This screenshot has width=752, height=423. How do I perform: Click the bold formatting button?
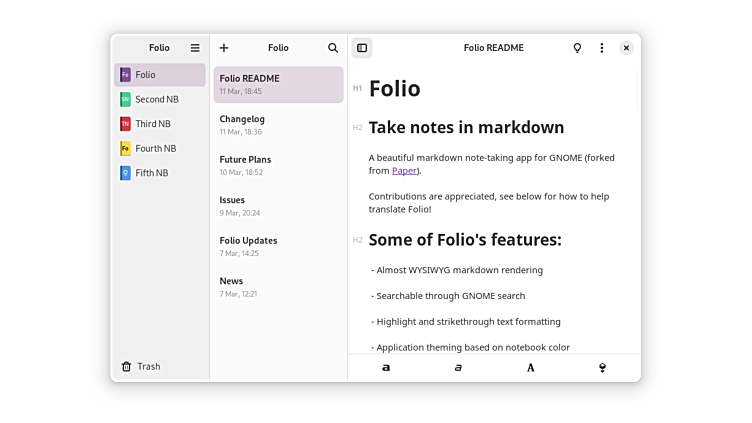[386, 368]
